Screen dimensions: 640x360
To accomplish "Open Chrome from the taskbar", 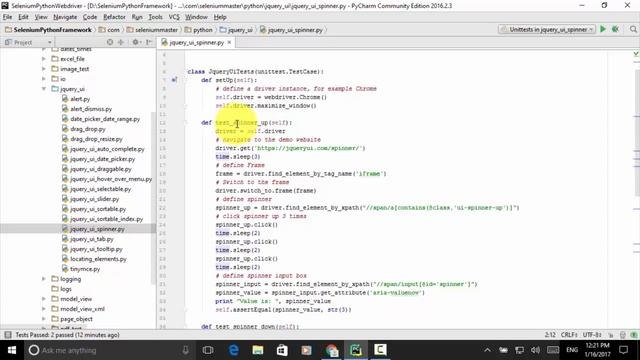I will coord(331,350).
